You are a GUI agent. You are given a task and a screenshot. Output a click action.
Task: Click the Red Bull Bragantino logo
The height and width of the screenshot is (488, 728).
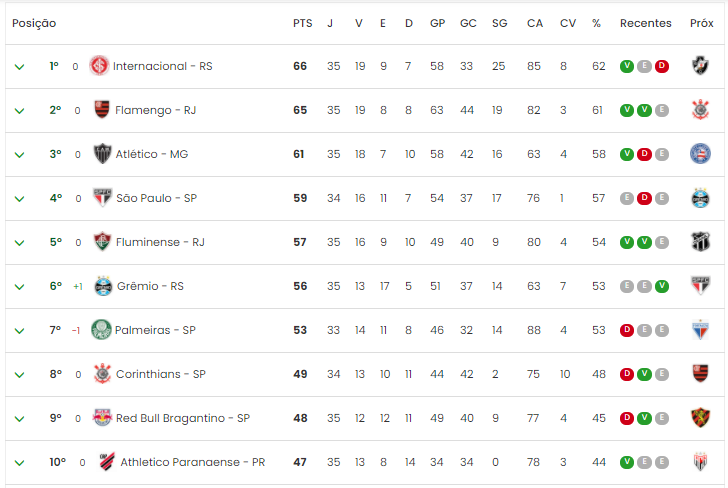[x=102, y=417]
